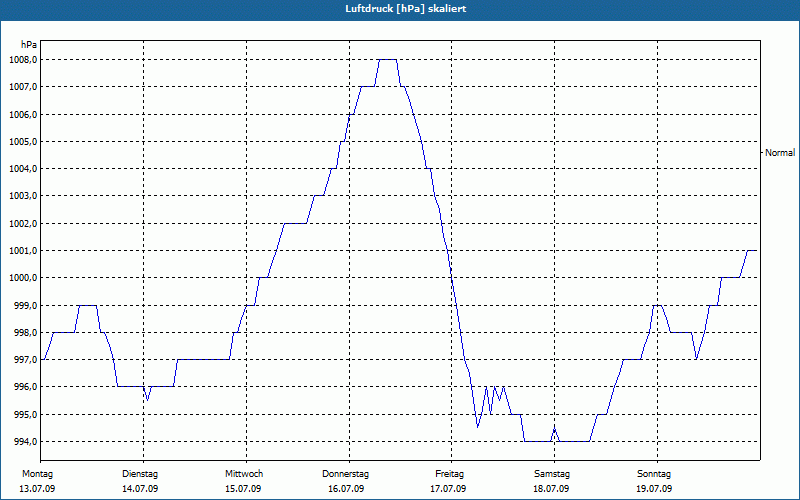Image resolution: width=800 pixels, height=500 pixels.
Task: Select the 'Mittwoch' day label
Action: 244,474
